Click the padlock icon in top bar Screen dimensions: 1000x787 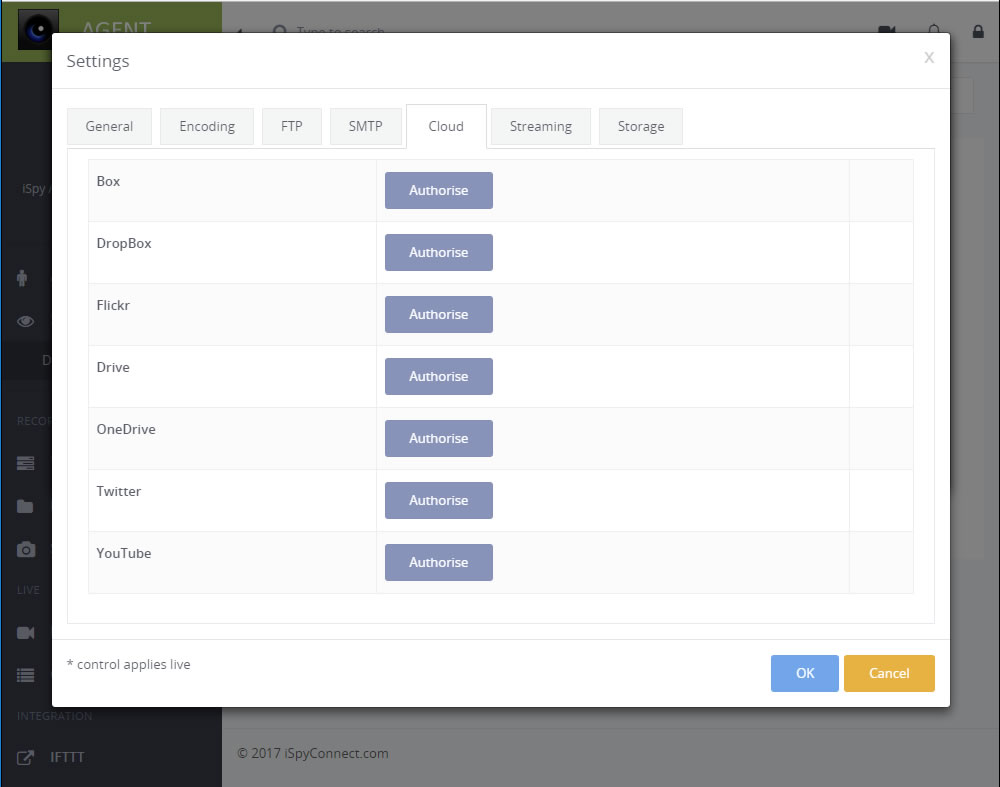coord(978,31)
